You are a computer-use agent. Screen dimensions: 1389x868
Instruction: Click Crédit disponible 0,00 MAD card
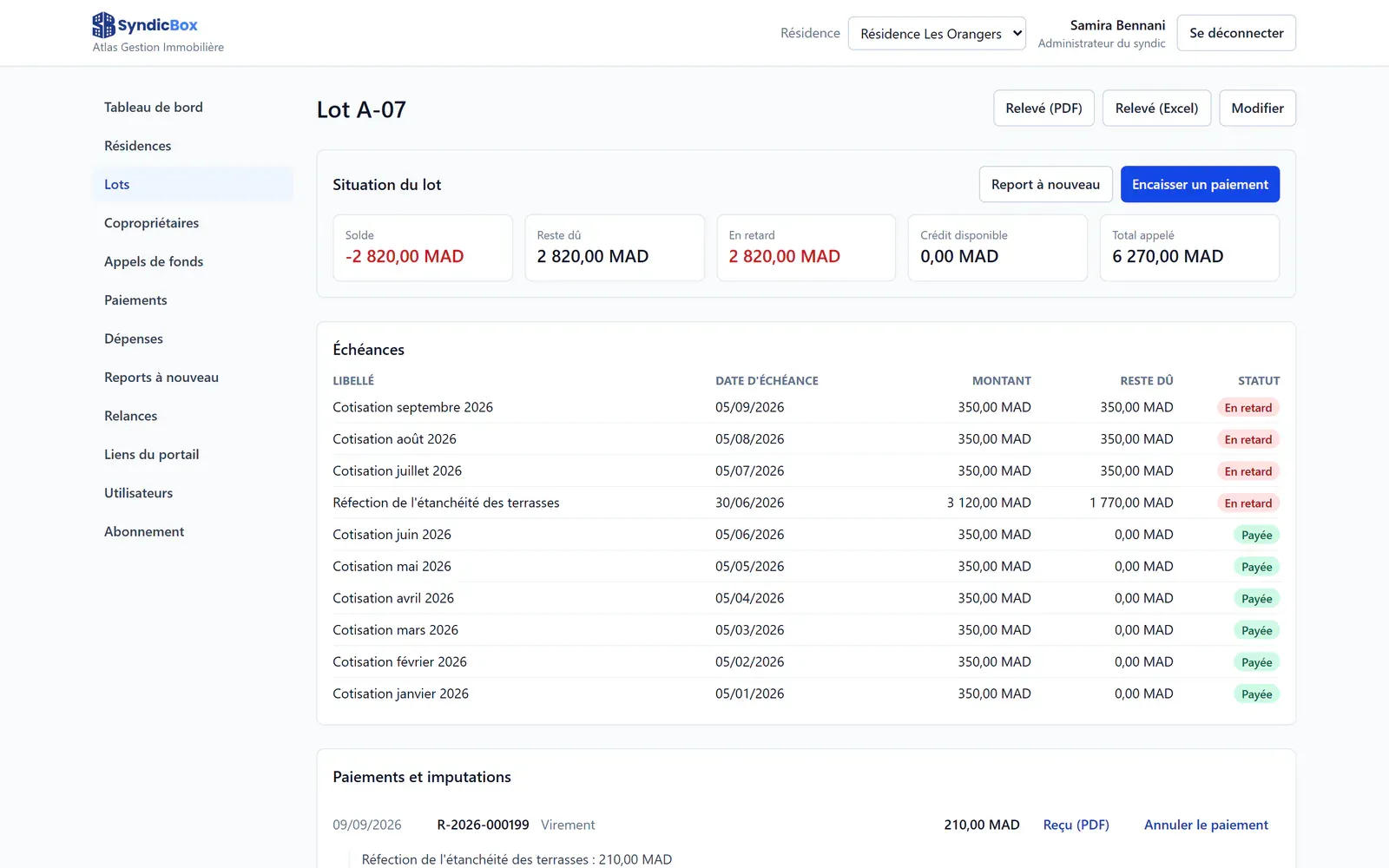click(997, 247)
